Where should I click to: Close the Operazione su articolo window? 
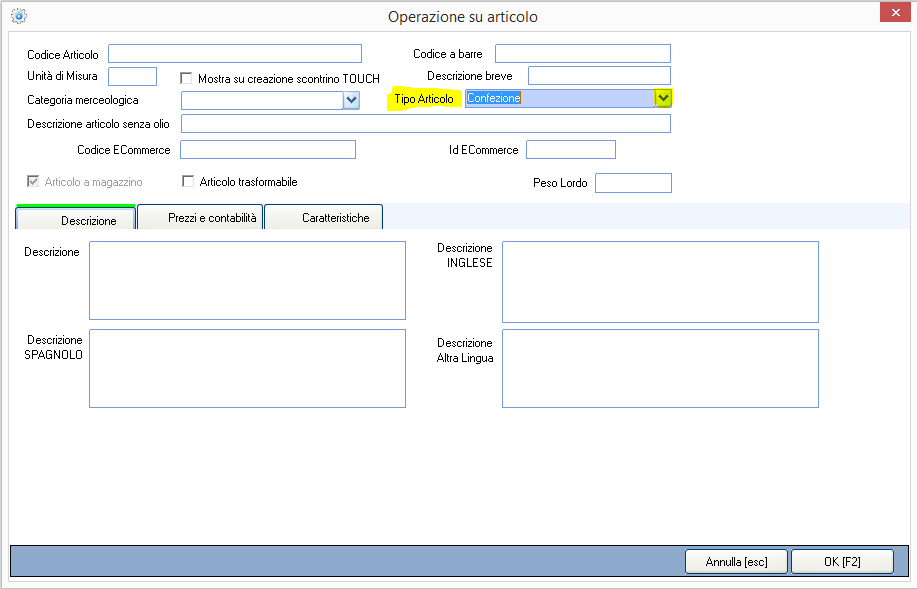[895, 12]
